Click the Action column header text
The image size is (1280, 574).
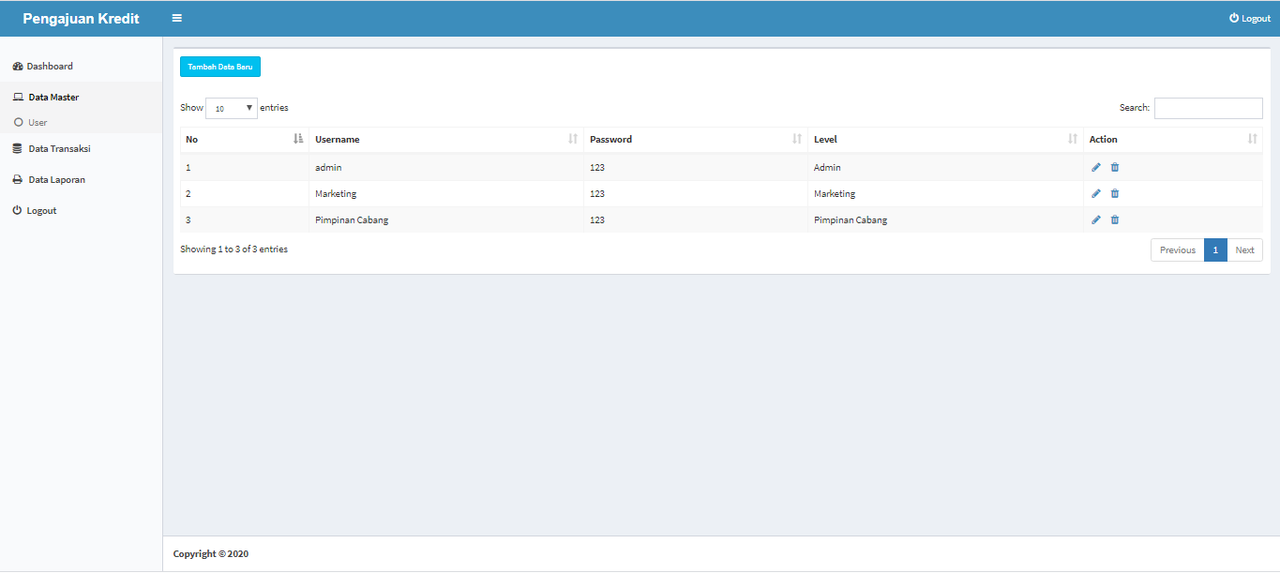tap(1103, 139)
